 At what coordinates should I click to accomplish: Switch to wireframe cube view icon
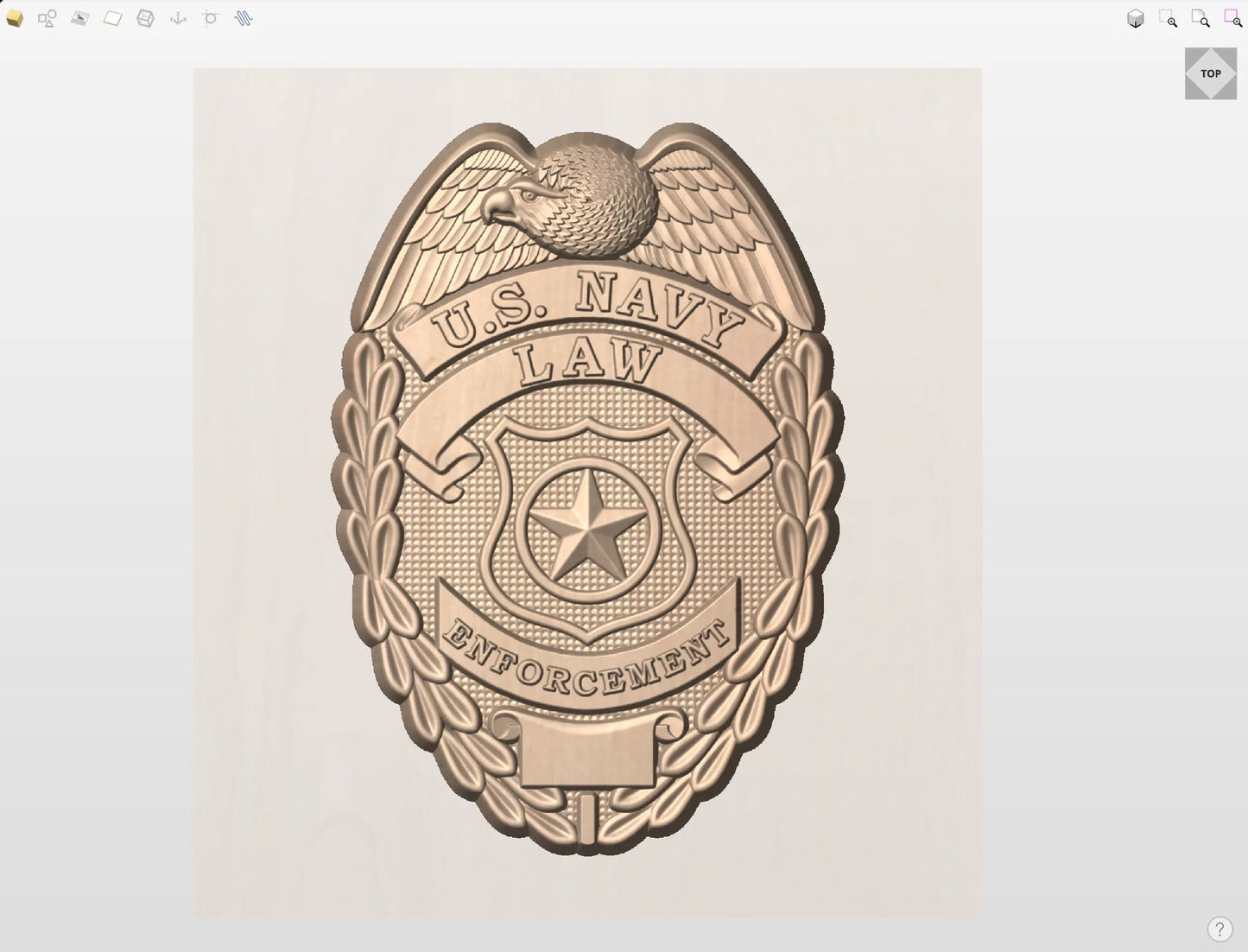point(145,18)
